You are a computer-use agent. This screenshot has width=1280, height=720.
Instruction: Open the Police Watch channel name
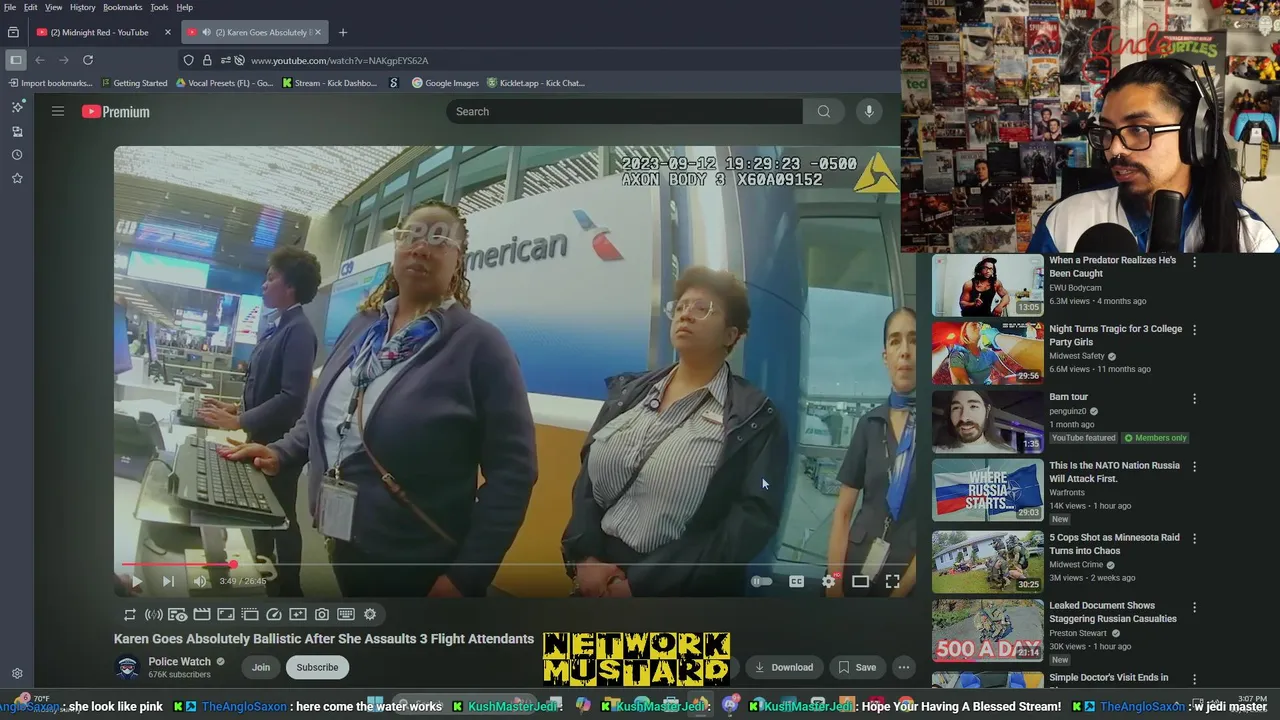click(180, 661)
